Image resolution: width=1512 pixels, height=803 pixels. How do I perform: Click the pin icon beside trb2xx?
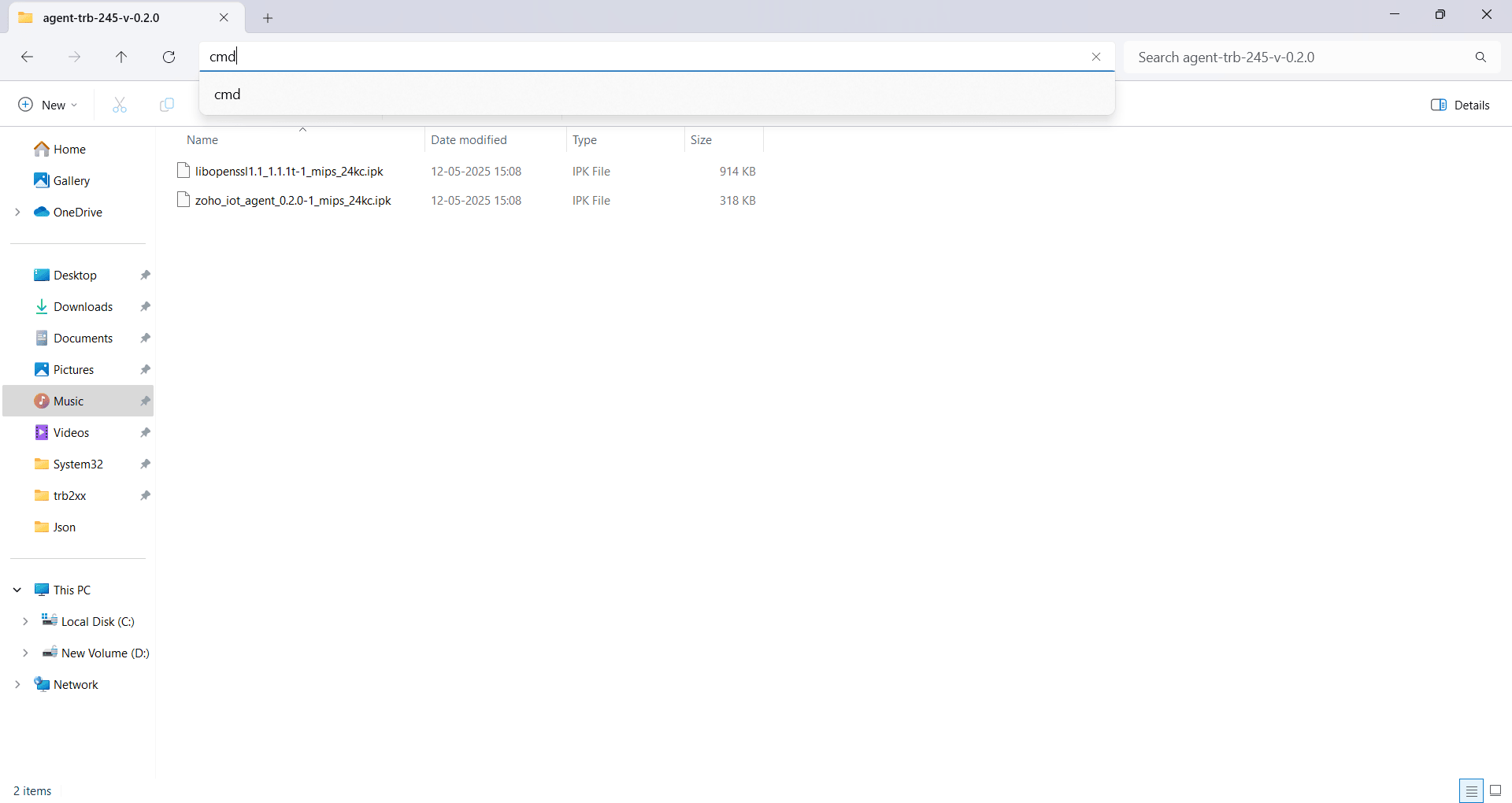click(x=145, y=495)
